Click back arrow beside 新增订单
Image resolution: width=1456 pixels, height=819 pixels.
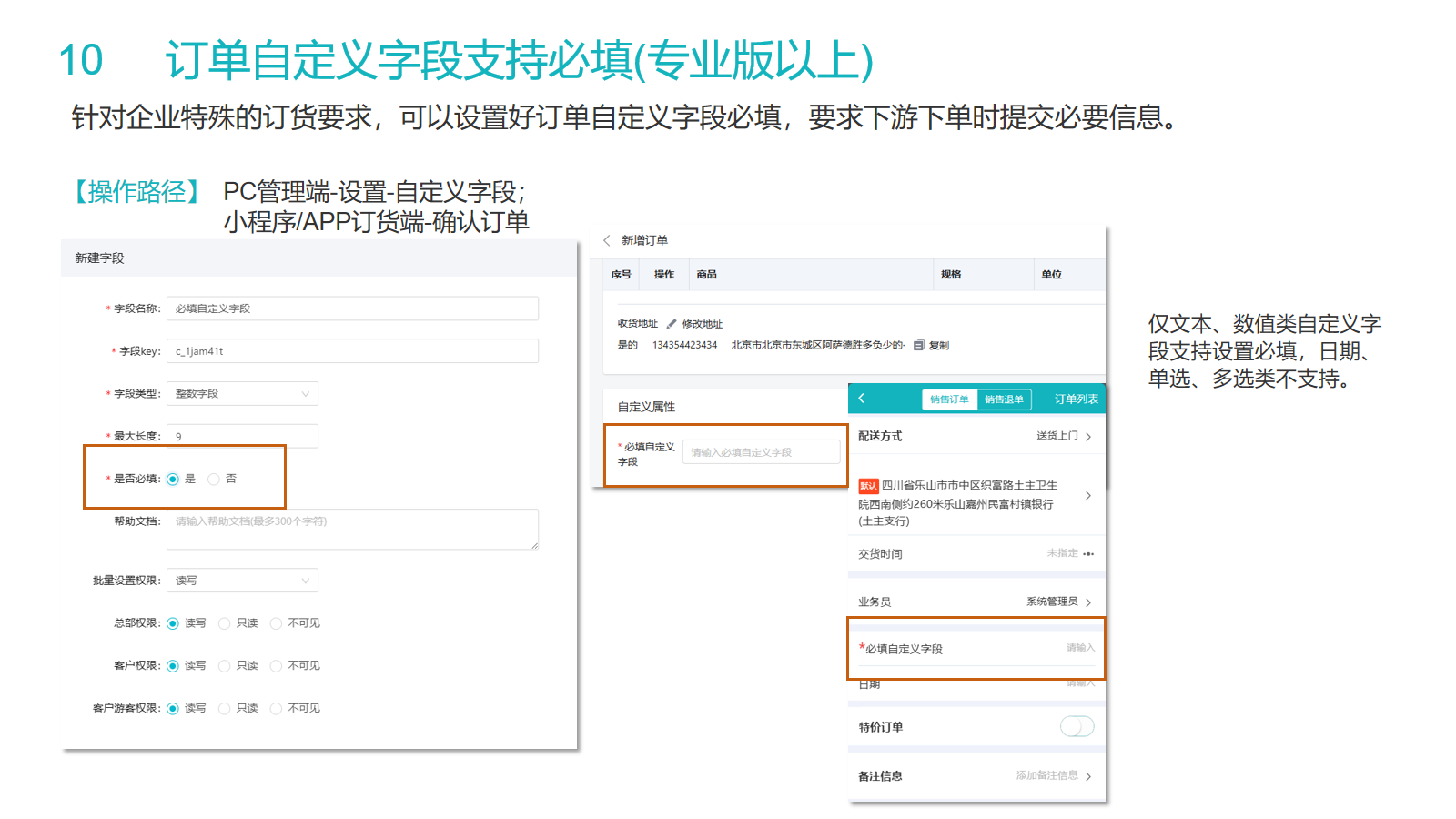click(x=607, y=240)
